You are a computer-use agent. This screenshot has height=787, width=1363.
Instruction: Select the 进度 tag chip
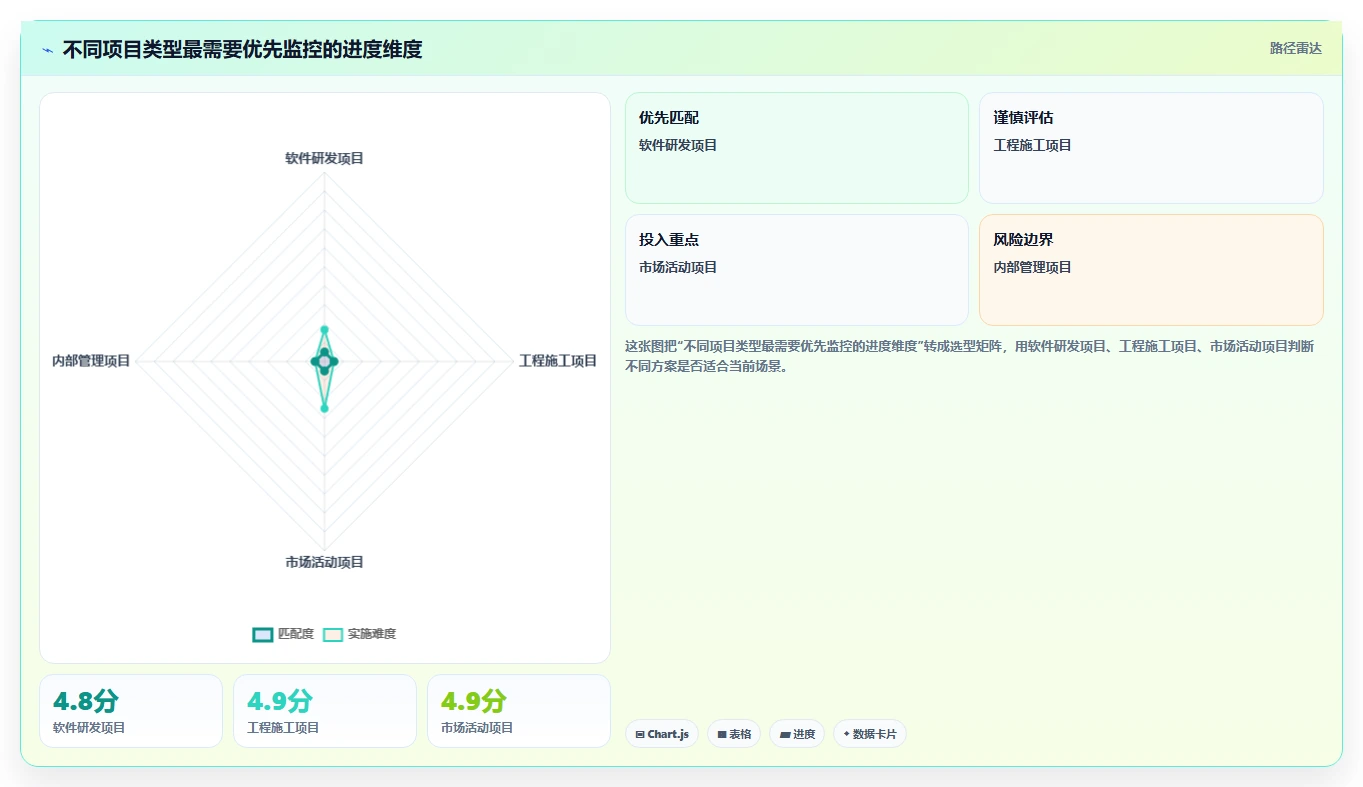(797, 734)
